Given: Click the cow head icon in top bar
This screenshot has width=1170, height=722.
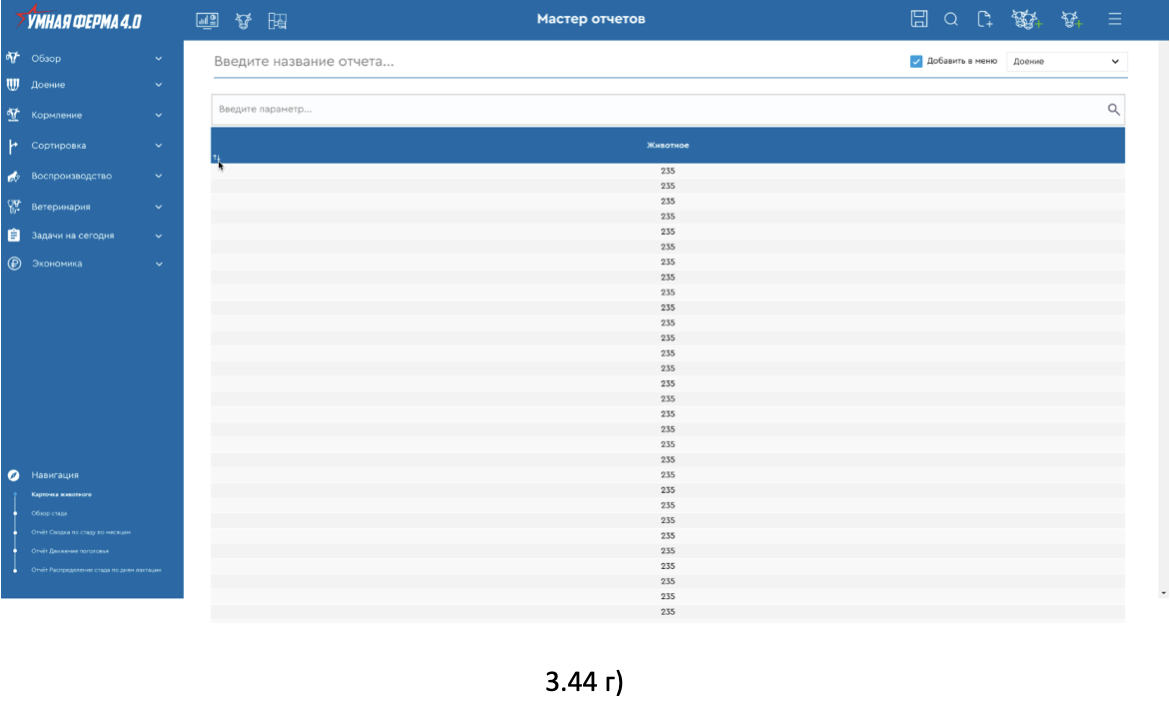Looking at the screenshot, I should (243, 21).
